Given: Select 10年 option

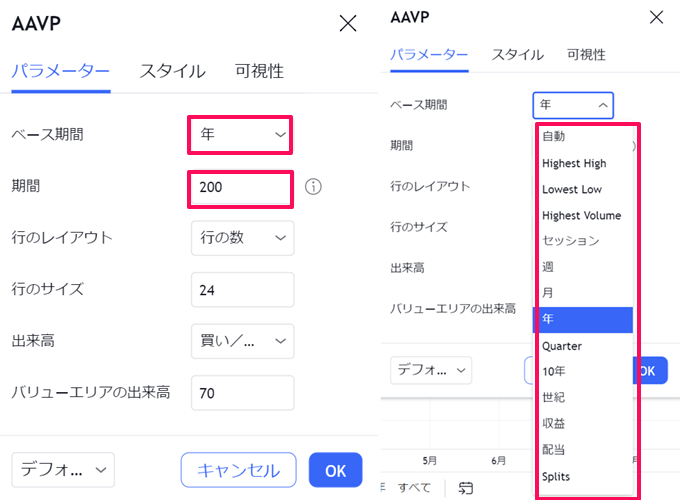Looking at the screenshot, I should pyautogui.click(x=582, y=372).
